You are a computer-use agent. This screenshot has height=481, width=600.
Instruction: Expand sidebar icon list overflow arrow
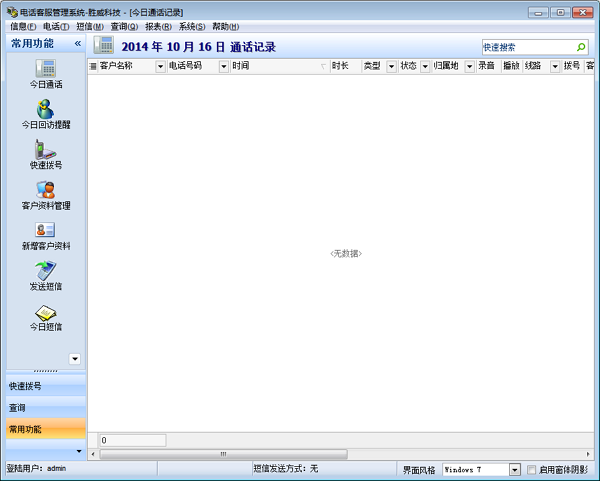[x=75, y=359]
